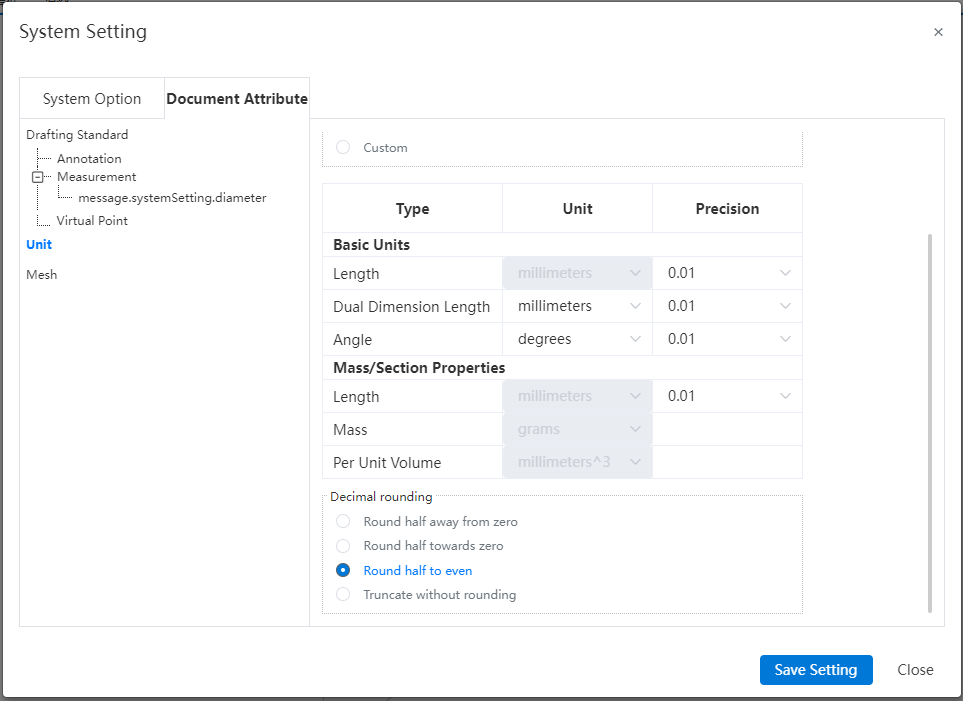Click disabled Mass/Section Length unit dropdown
The image size is (963, 701).
pyautogui.click(x=577, y=396)
